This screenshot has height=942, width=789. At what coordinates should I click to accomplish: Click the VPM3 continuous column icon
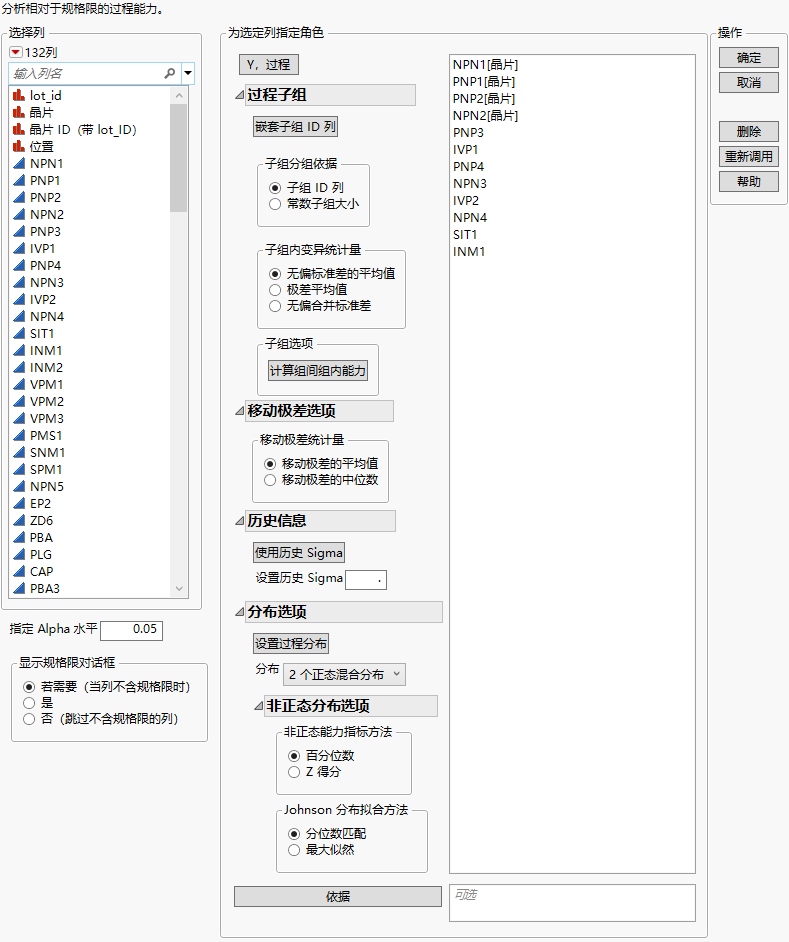click(19, 418)
